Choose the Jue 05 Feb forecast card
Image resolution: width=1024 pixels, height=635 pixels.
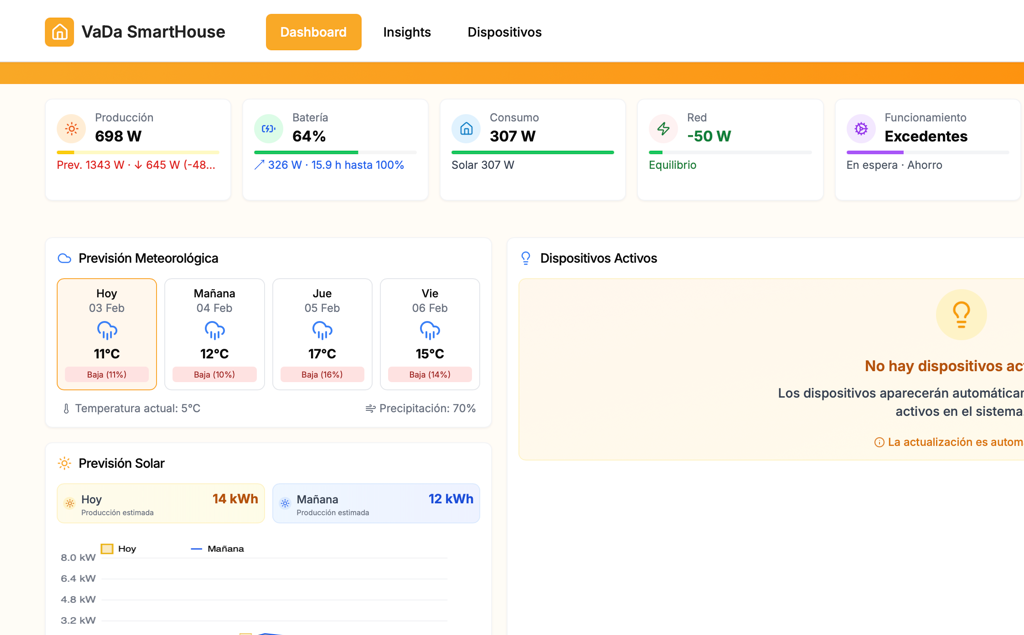point(322,334)
